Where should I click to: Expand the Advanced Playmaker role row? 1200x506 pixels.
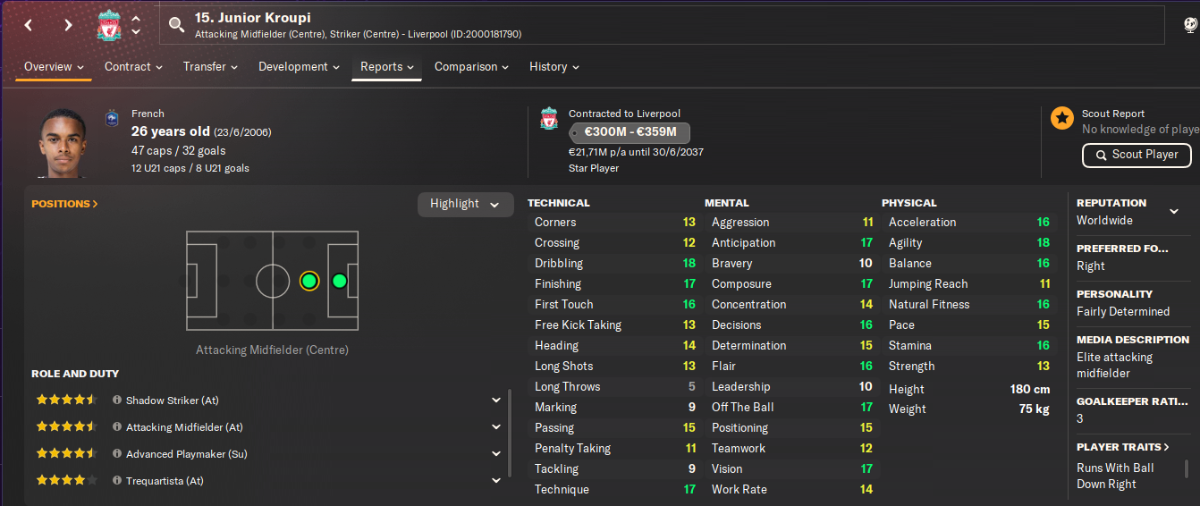click(x=496, y=454)
